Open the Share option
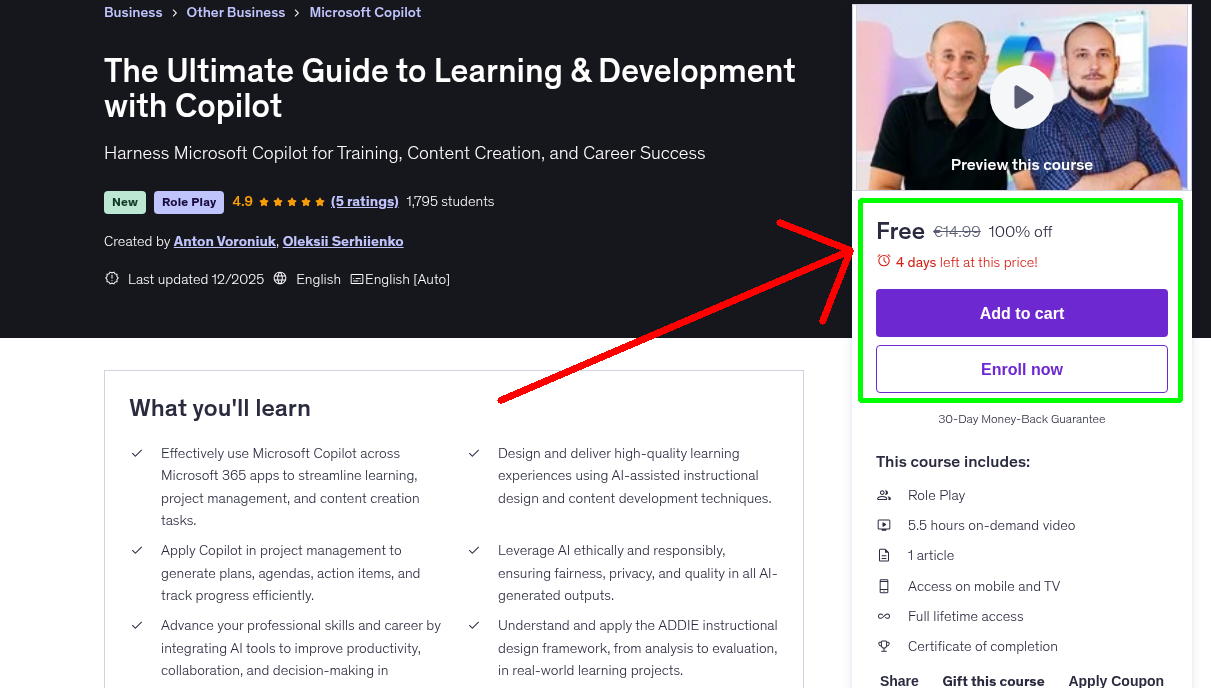This screenshot has width=1211, height=688. point(898,680)
